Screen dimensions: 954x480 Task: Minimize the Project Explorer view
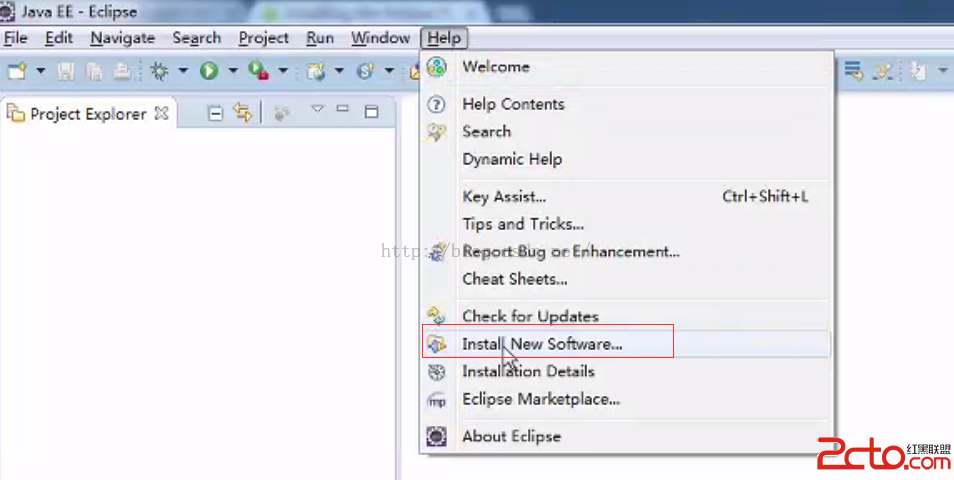click(343, 110)
